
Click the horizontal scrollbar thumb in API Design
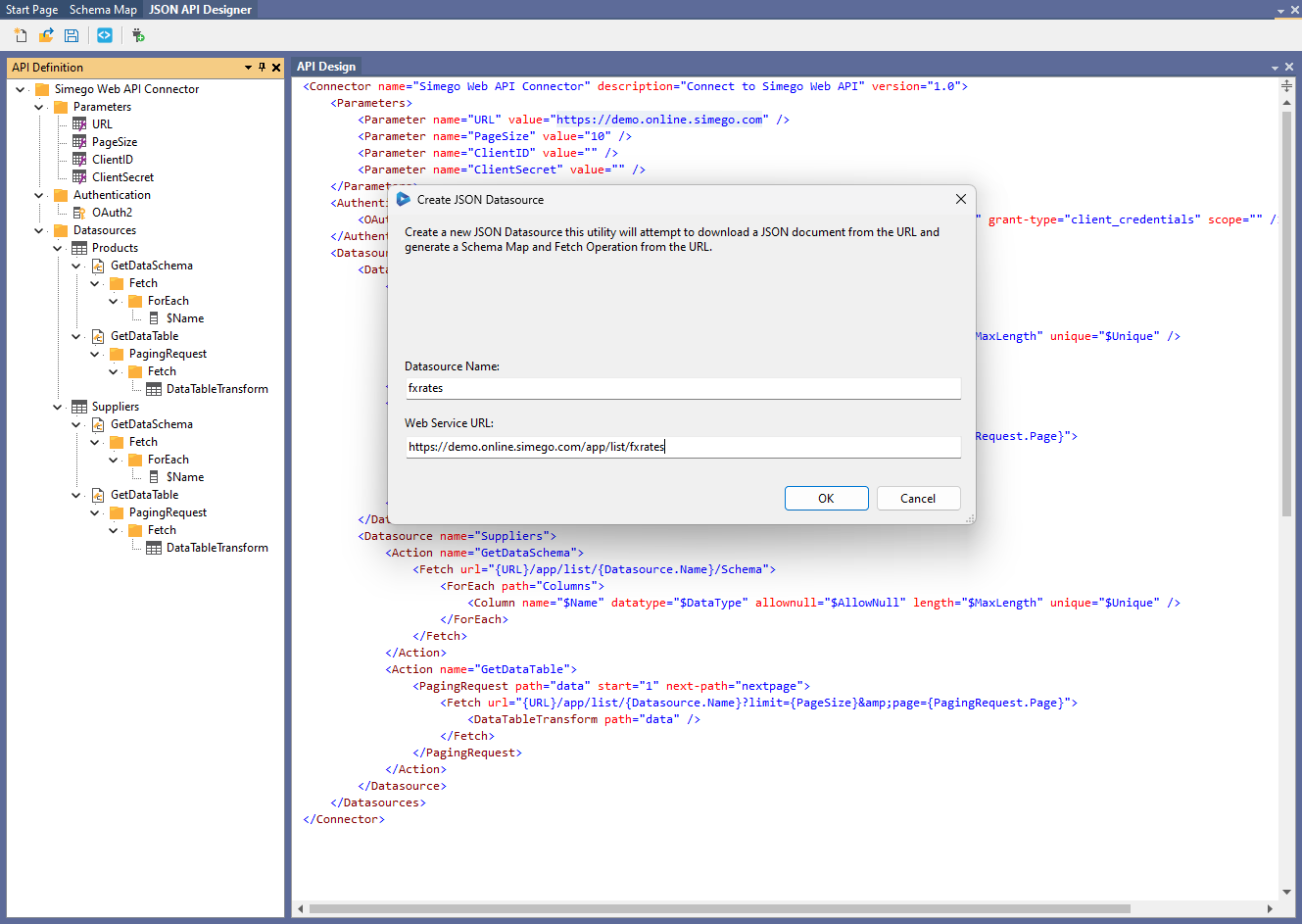pyautogui.click(x=720, y=908)
